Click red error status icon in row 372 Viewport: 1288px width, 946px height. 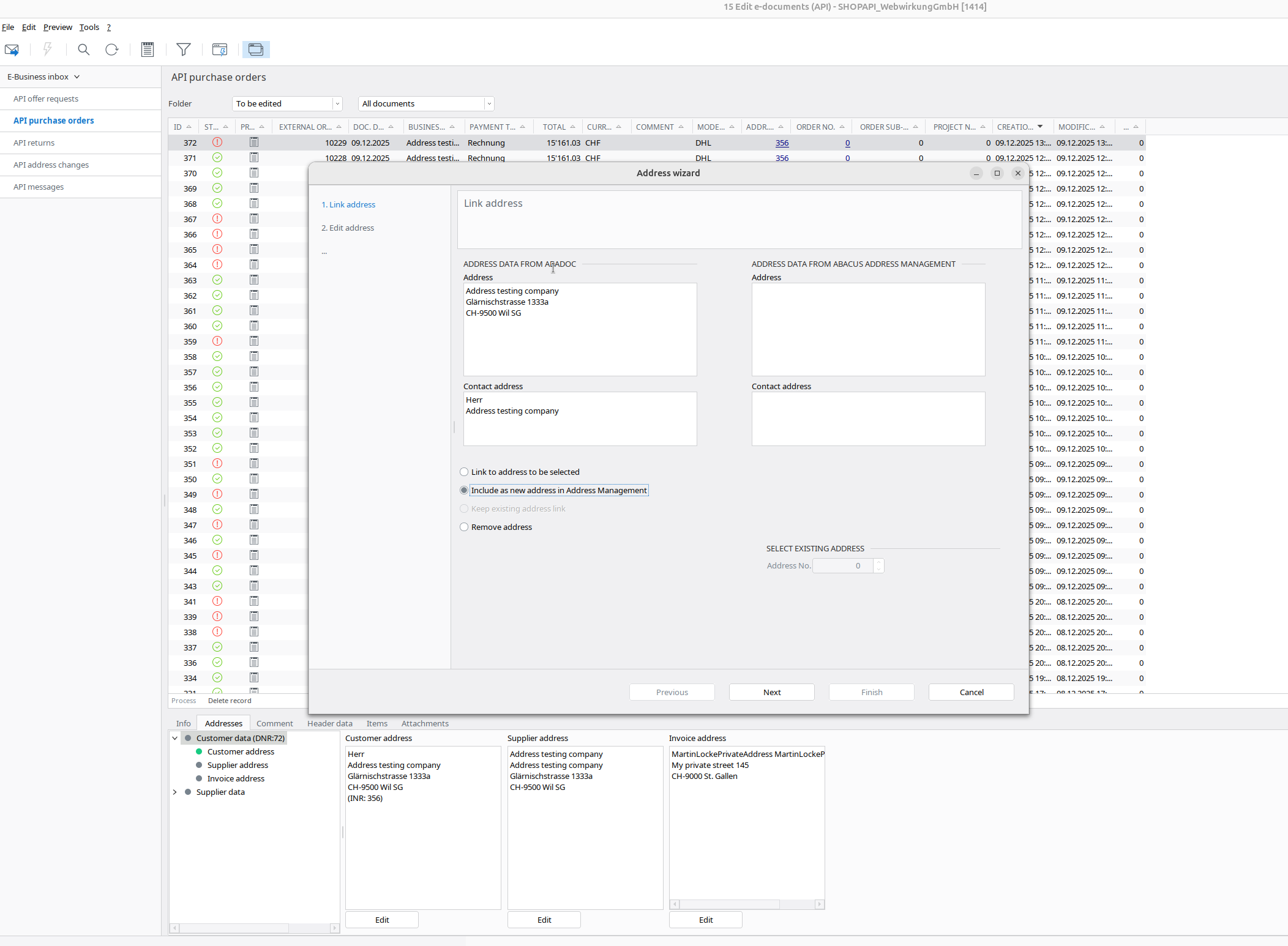click(x=217, y=143)
